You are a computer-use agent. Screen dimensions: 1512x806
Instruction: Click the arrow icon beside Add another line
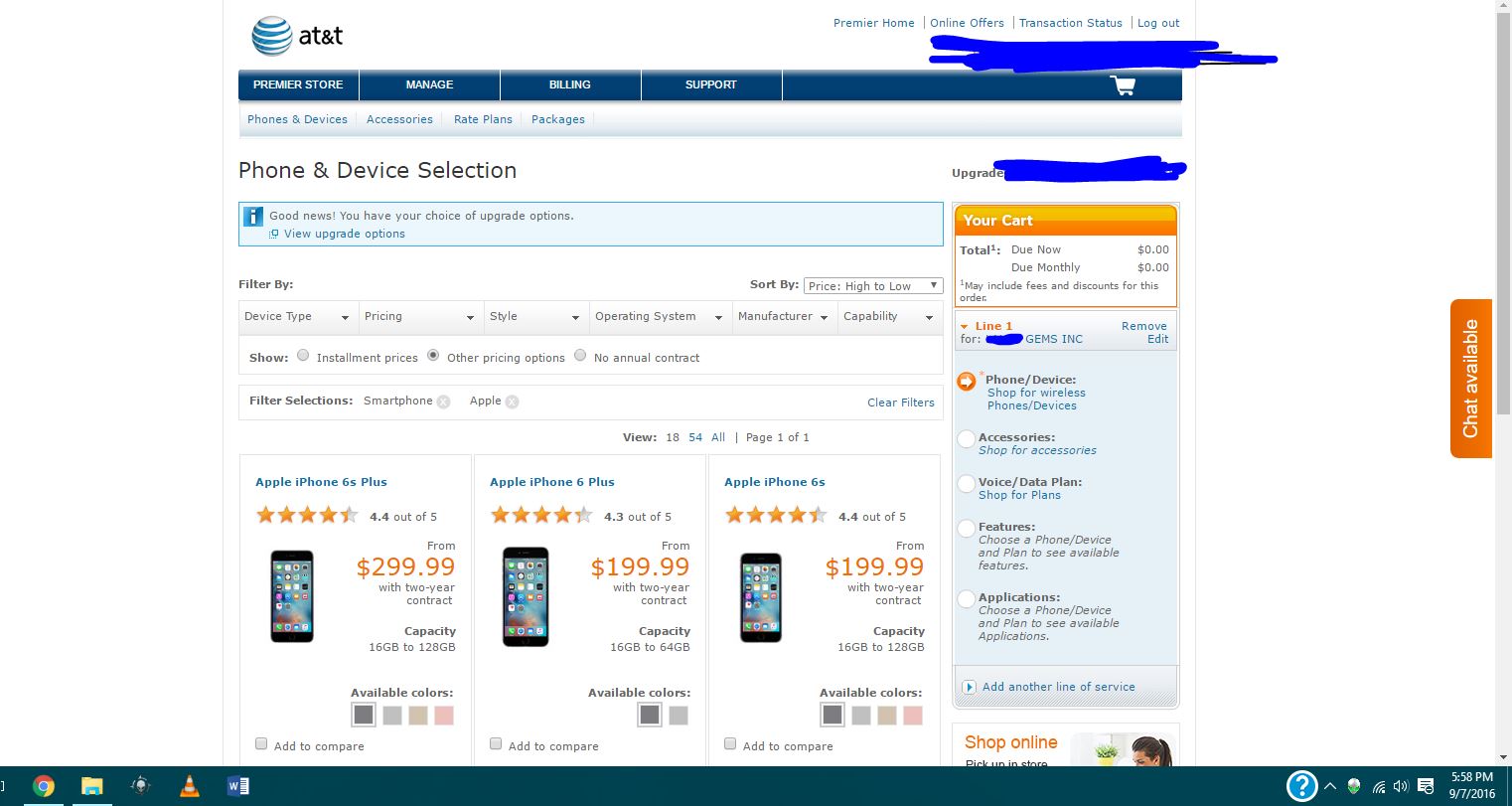[x=970, y=687]
